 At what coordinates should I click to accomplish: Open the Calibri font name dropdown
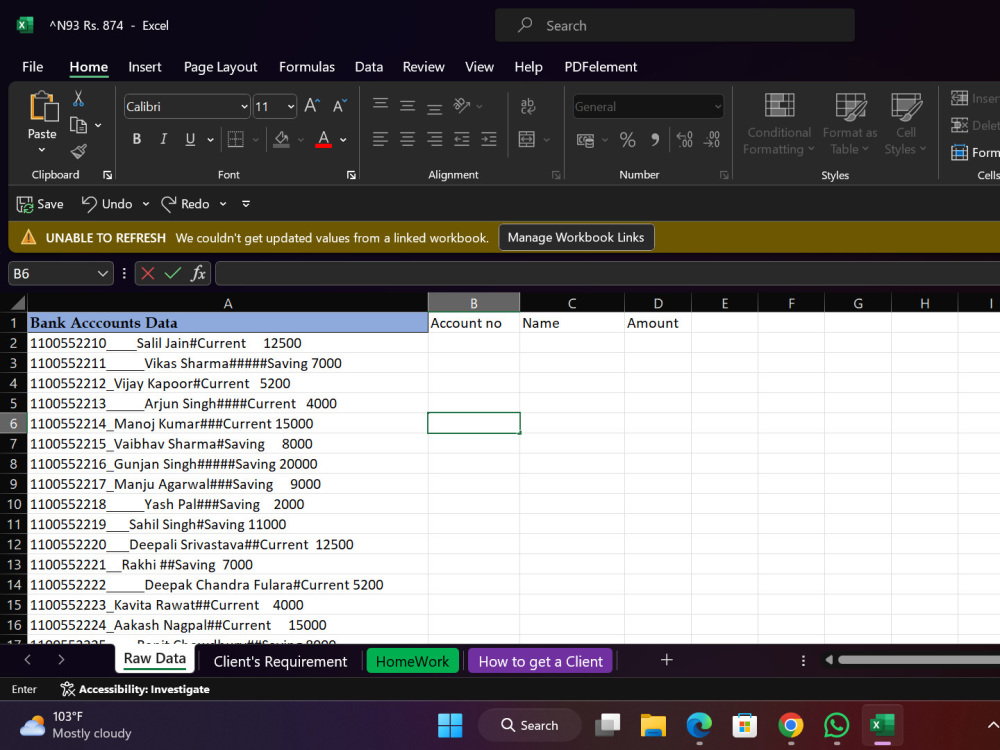(x=244, y=107)
